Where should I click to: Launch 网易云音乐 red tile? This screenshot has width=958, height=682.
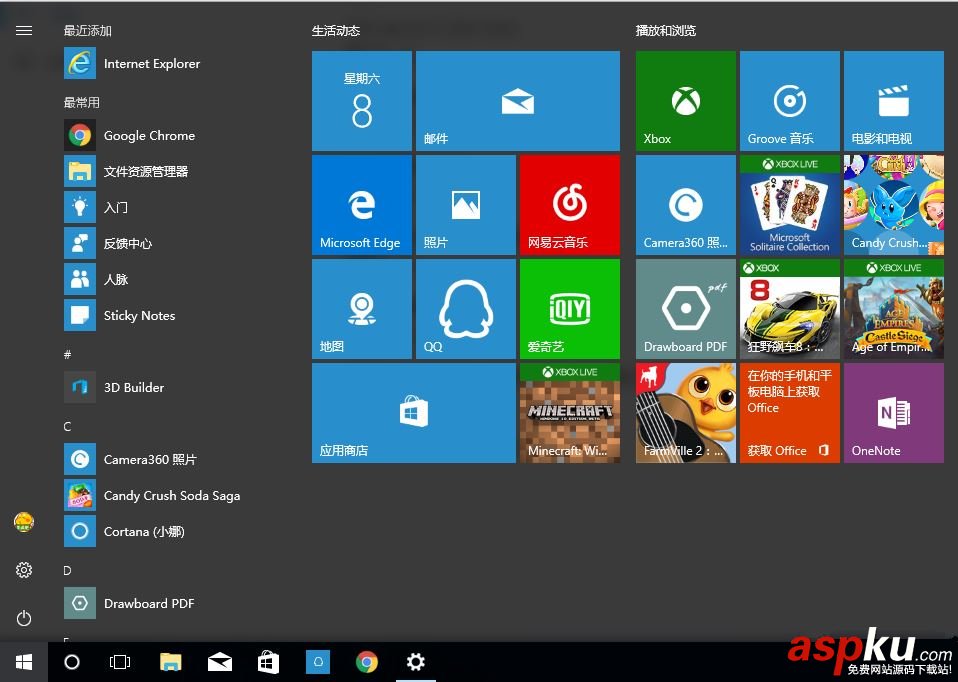click(569, 205)
